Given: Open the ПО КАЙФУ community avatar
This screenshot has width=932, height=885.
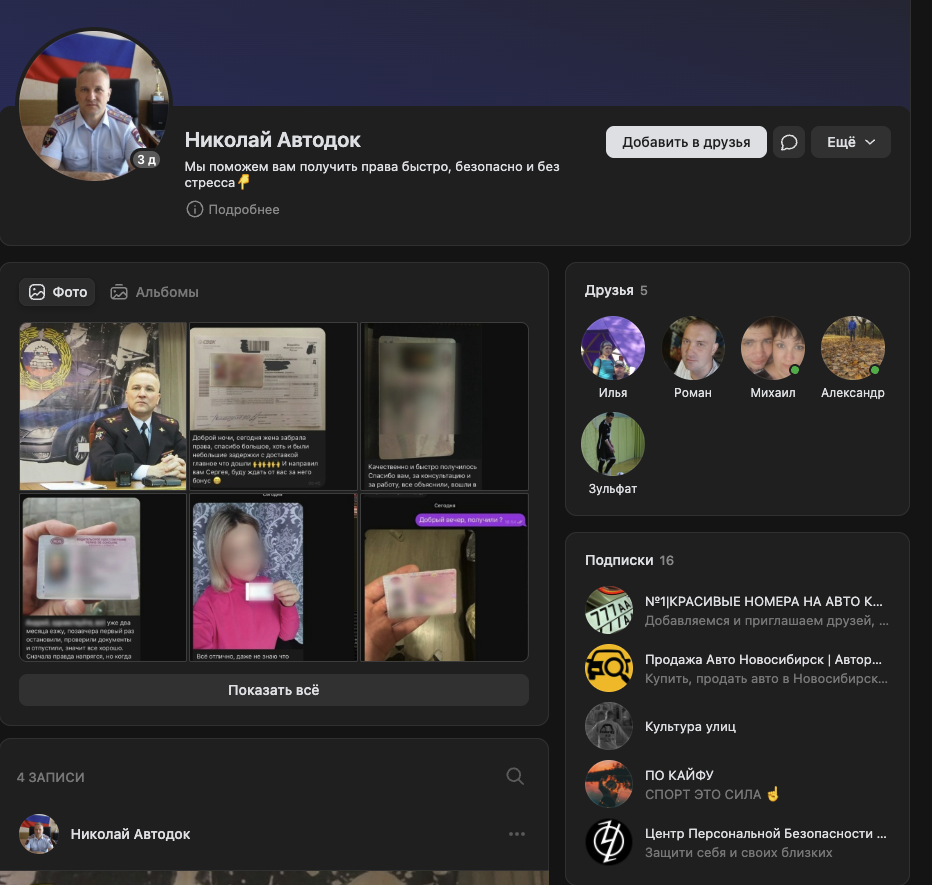Looking at the screenshot, I should [x=608, y=784].
